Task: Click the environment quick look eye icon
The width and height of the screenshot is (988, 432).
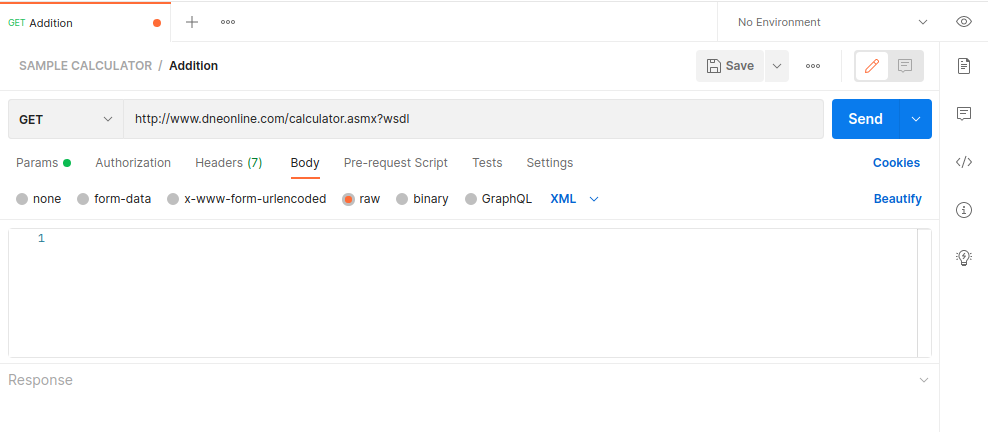Action: (963, 22)
